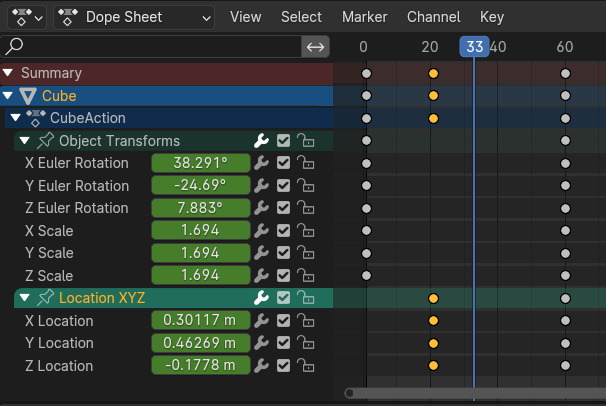
Task: Click the current frame 33 indicator
Action: click(474, 47)
